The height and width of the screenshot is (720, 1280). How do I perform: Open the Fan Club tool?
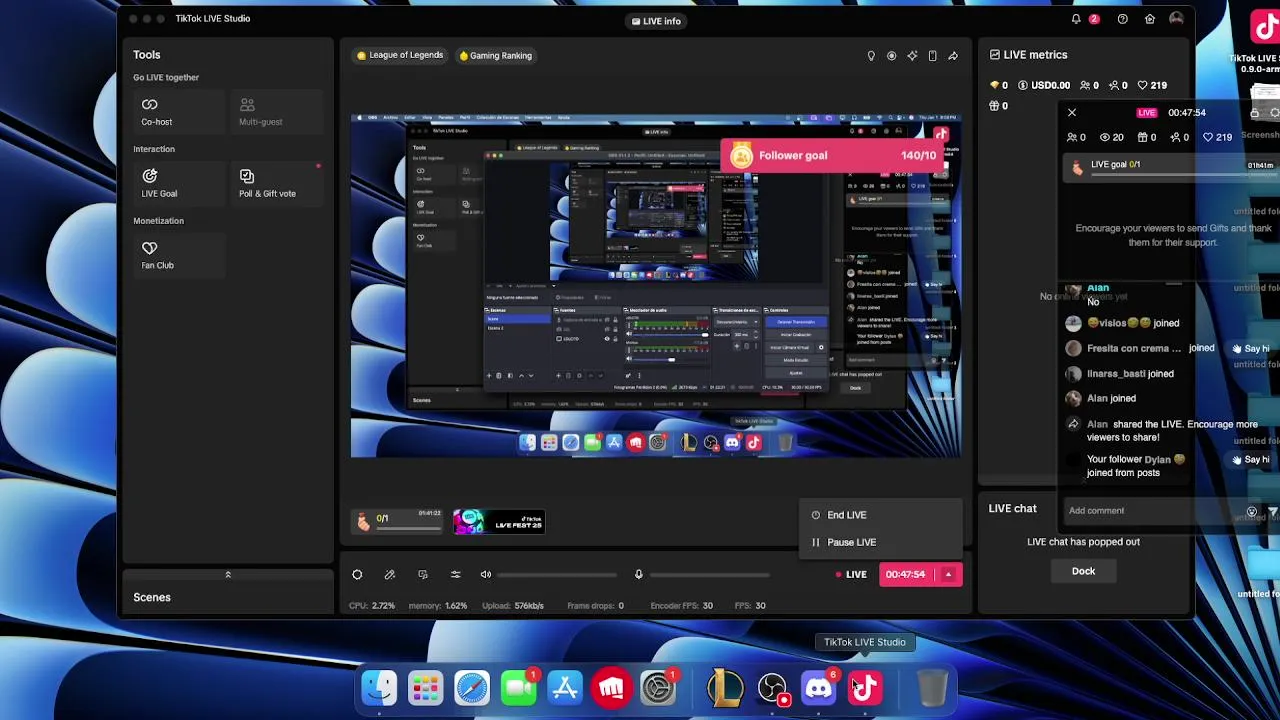point(179,255)
